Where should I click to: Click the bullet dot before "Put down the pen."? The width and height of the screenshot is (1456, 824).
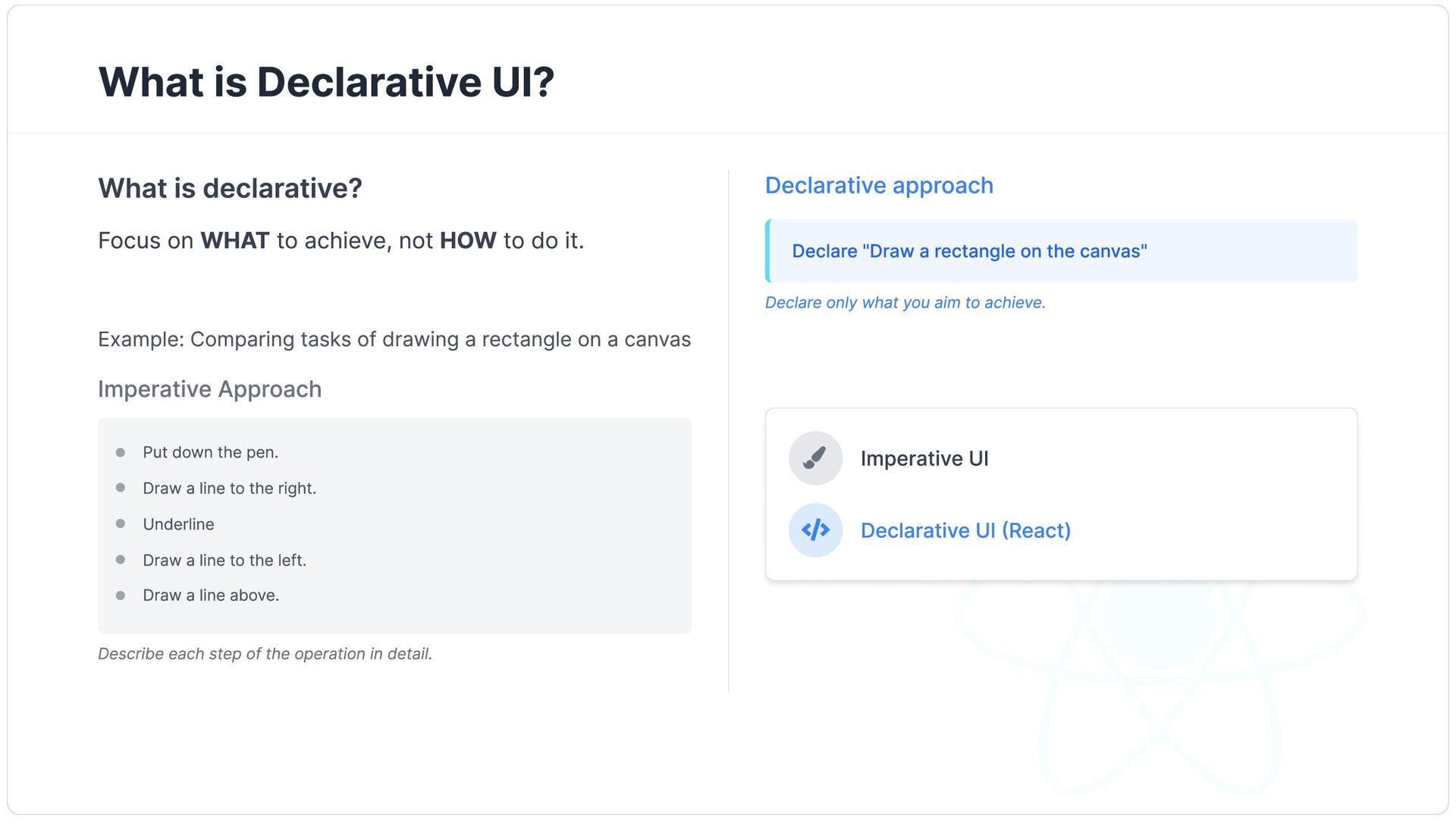click(x=120, y=453)
